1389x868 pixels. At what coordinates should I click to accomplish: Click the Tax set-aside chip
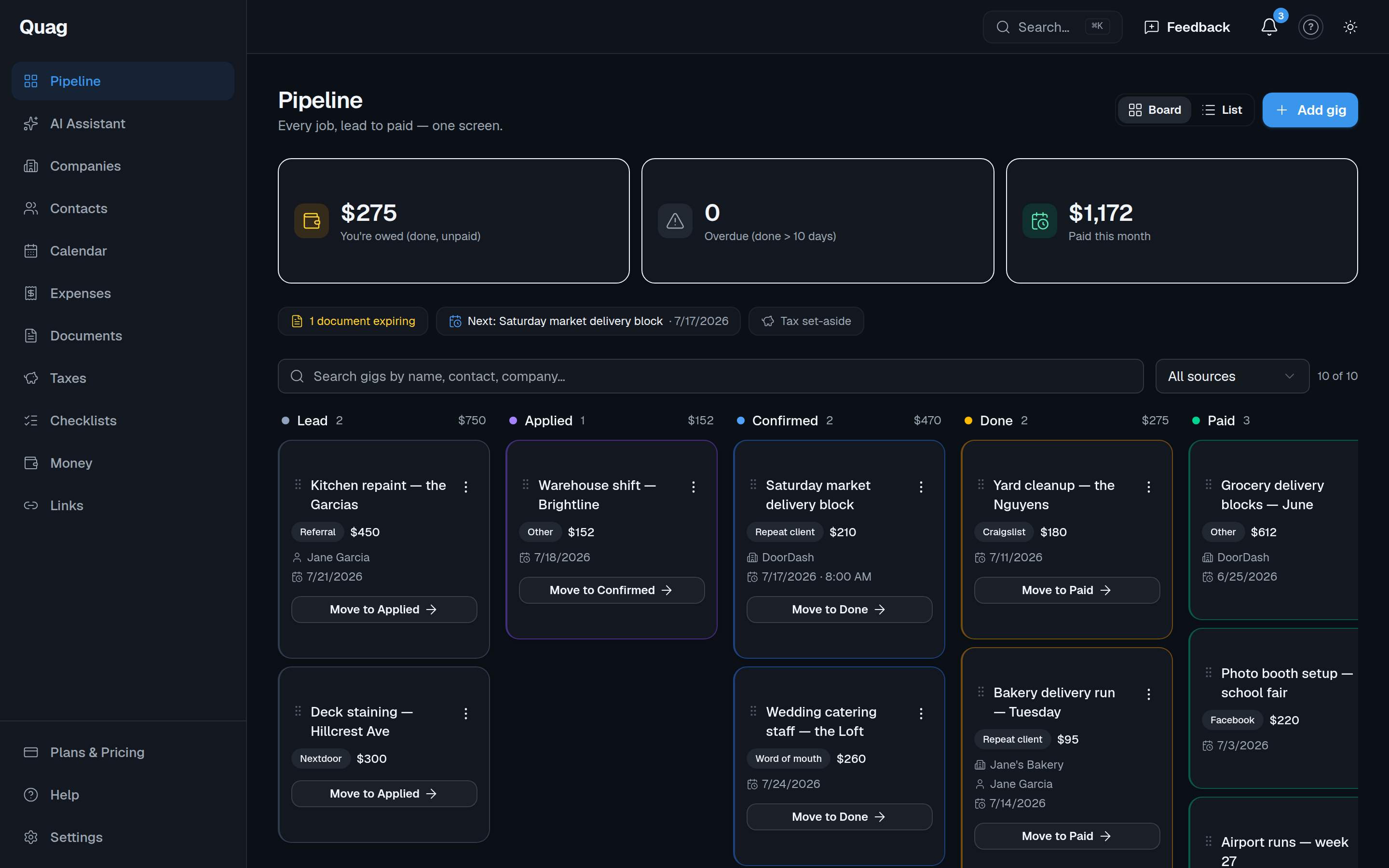(x=806, y=321)
